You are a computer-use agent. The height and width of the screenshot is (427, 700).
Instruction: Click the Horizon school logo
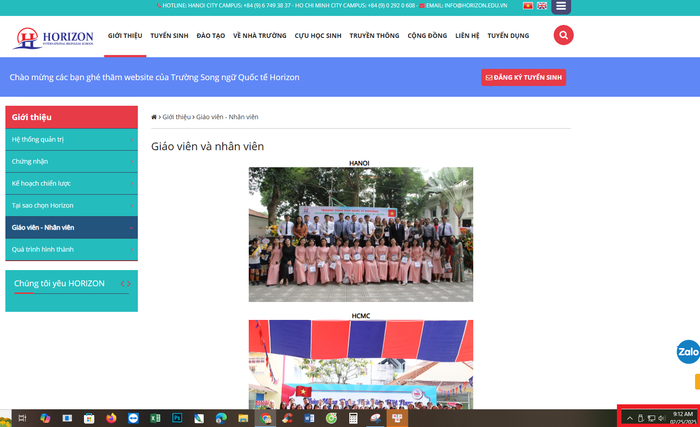pyautogui.click(x=52, y=38)
